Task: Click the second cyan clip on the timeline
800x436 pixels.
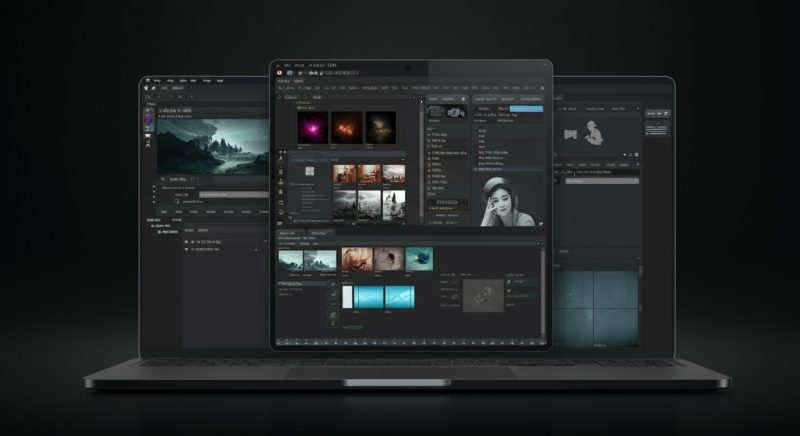Action: coord(399,297)
